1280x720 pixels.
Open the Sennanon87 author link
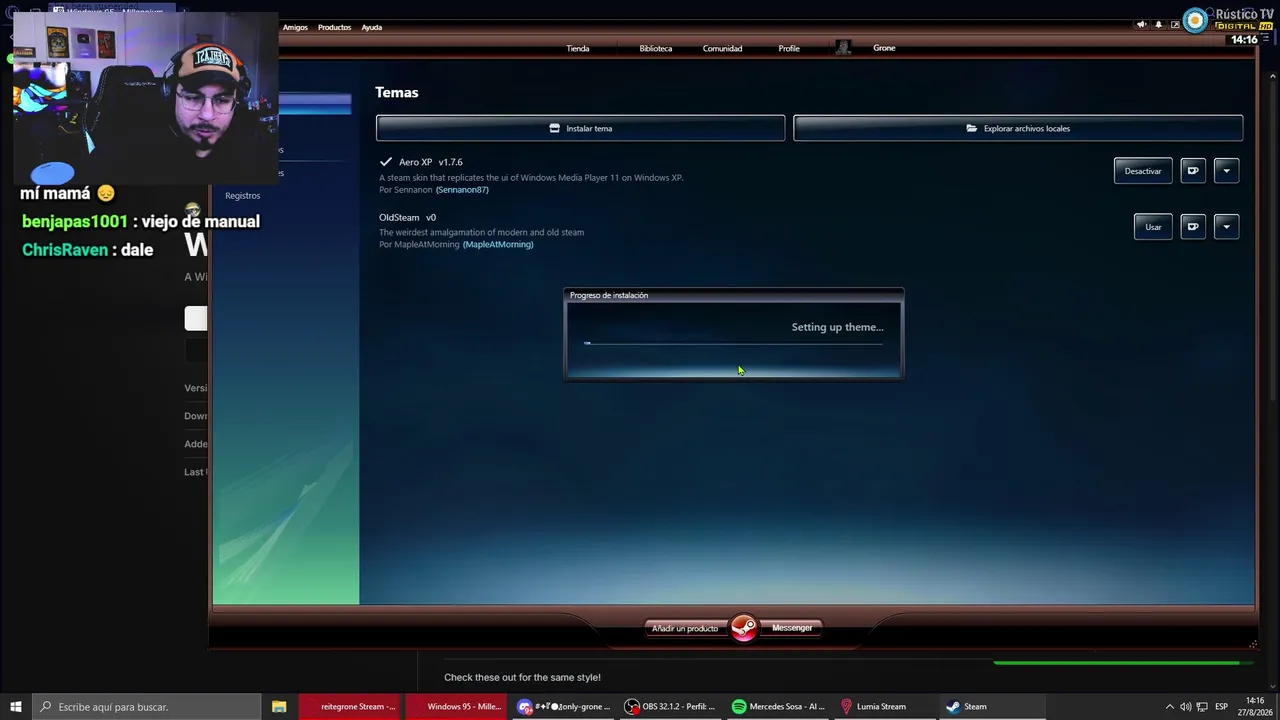[462, 190]
